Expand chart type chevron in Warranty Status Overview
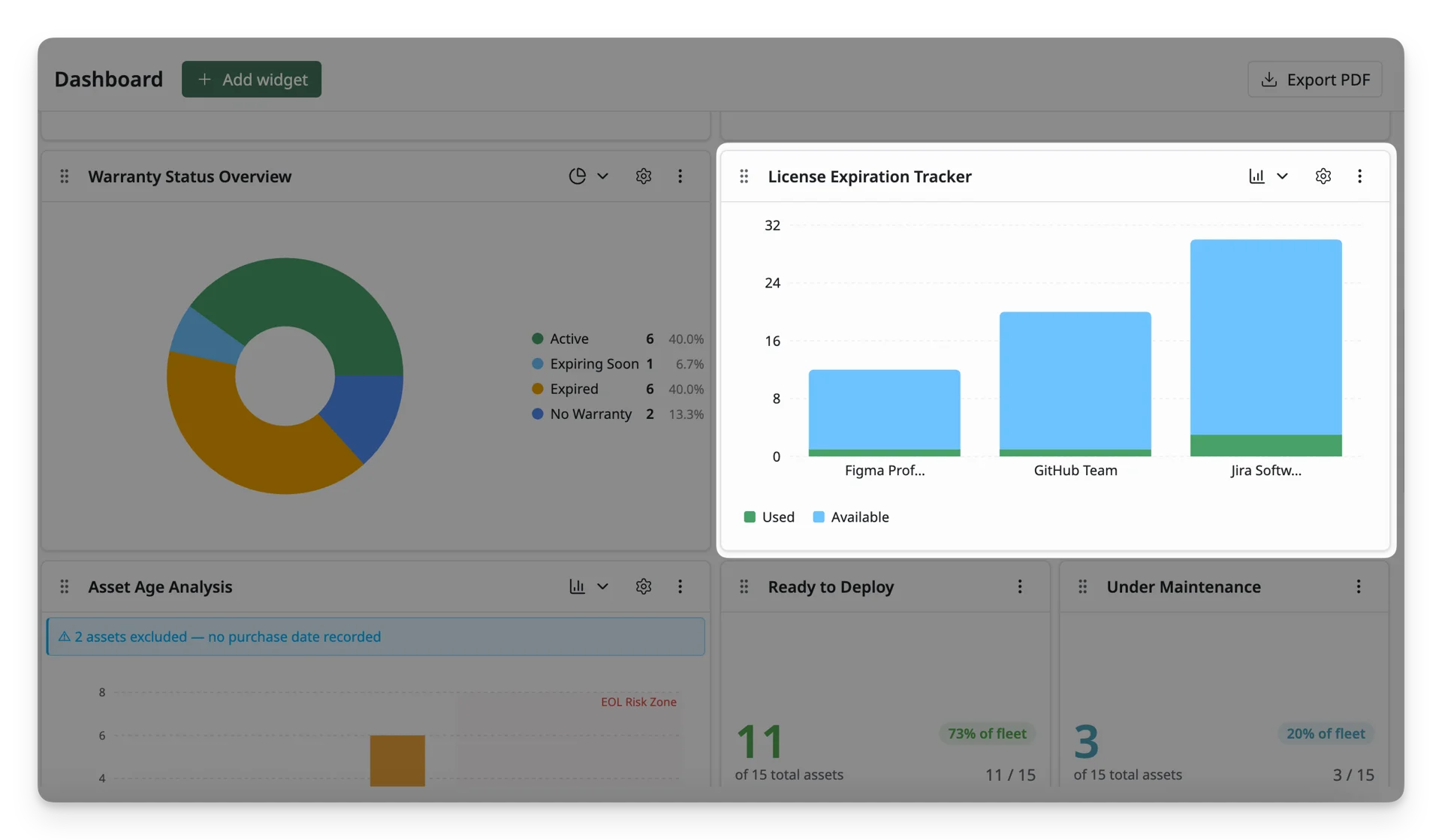The height and width of the screenshot is (840, 1442). pyautogui.click(x=602, y=176)
